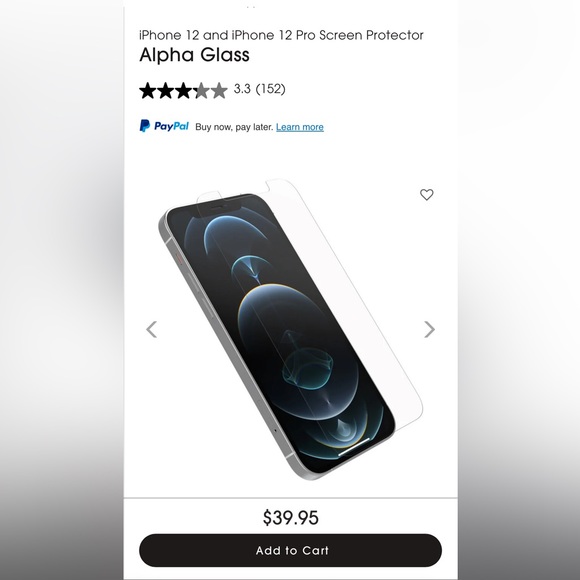Click the Alpha Glass product name
Viewport: 580px width, 580px height.
[x=194, y=55]
